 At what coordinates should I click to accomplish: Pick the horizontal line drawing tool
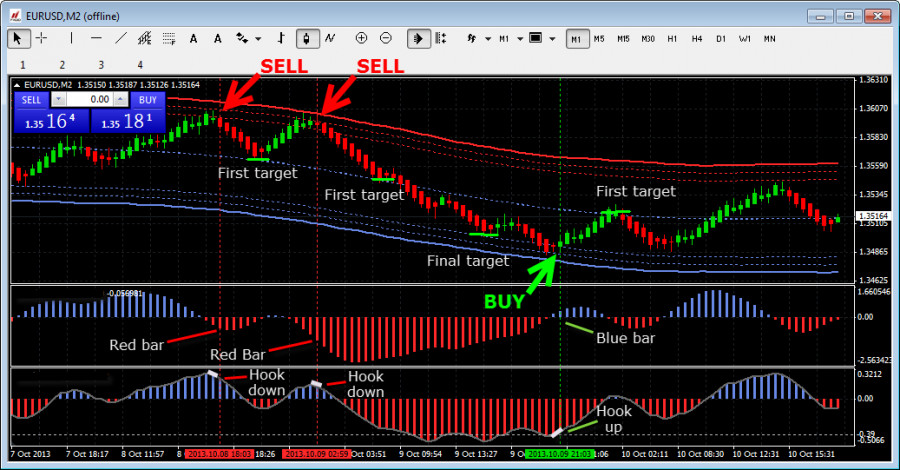pos(96,38)
